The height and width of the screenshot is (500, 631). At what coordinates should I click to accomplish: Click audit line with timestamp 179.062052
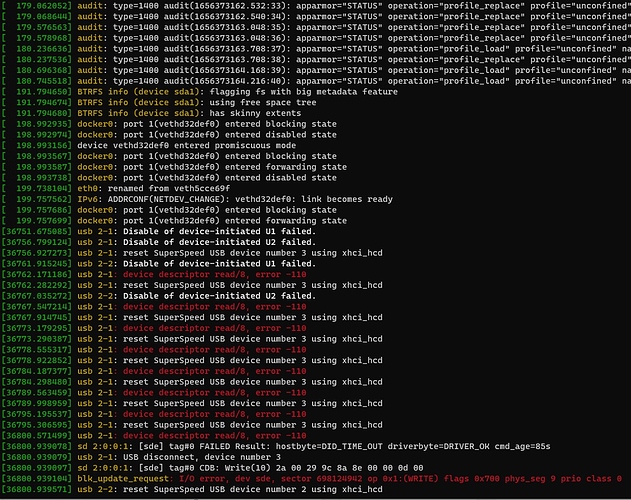[316, 6]
